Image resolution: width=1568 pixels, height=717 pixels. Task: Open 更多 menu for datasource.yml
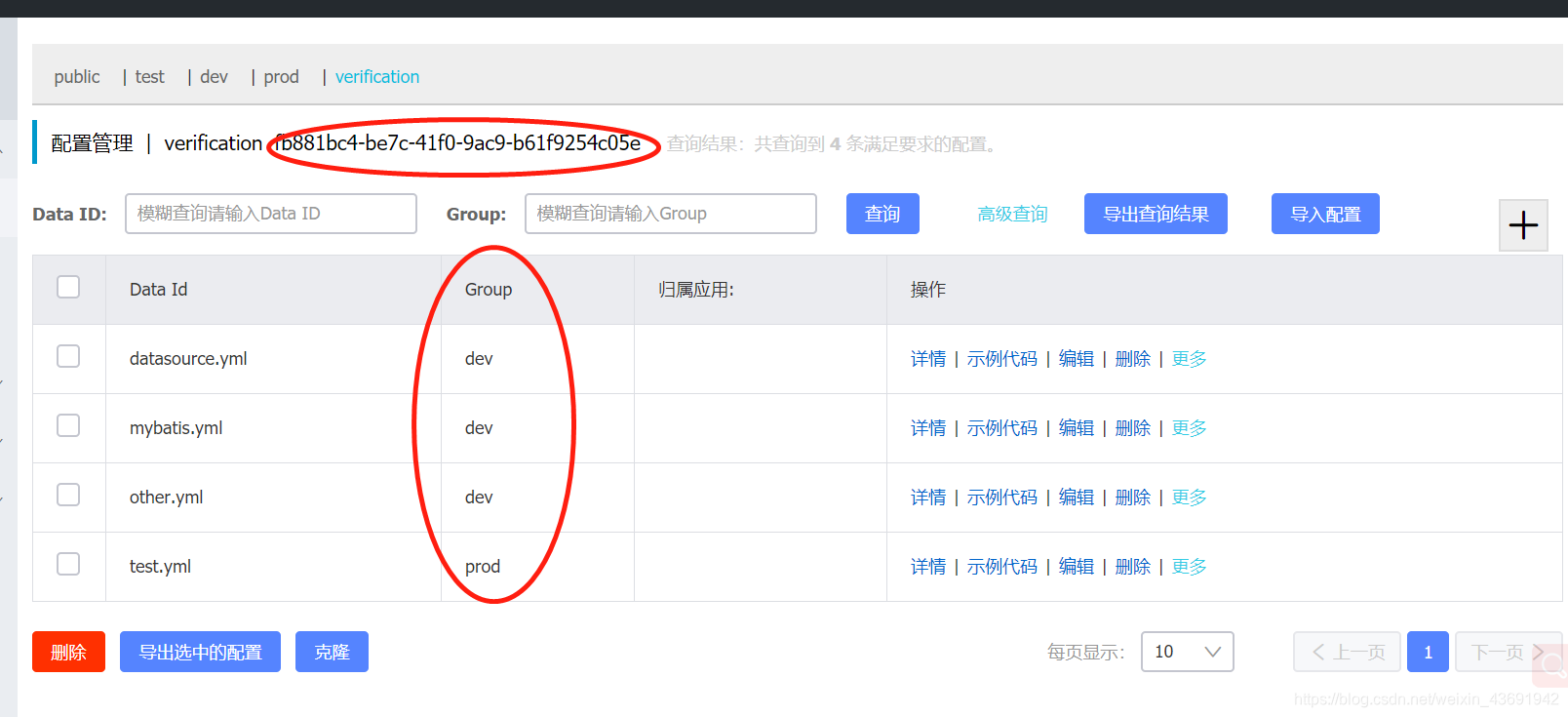point(1190,359)
